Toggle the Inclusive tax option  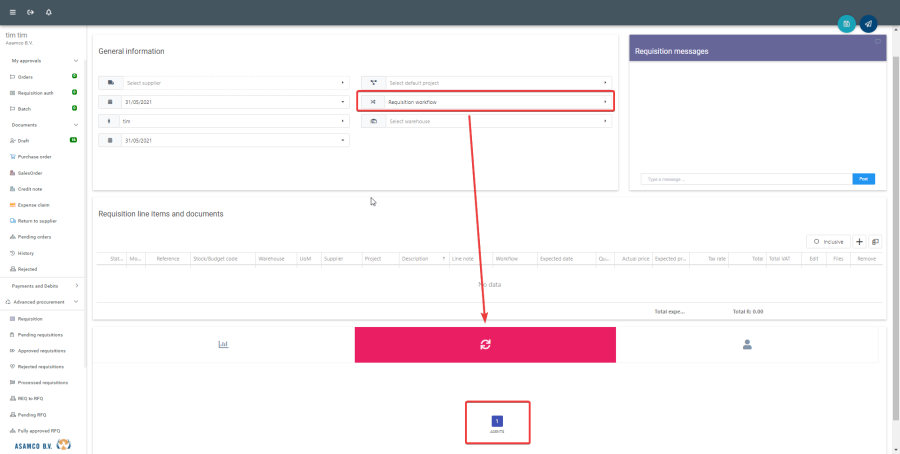pos(828,242)
